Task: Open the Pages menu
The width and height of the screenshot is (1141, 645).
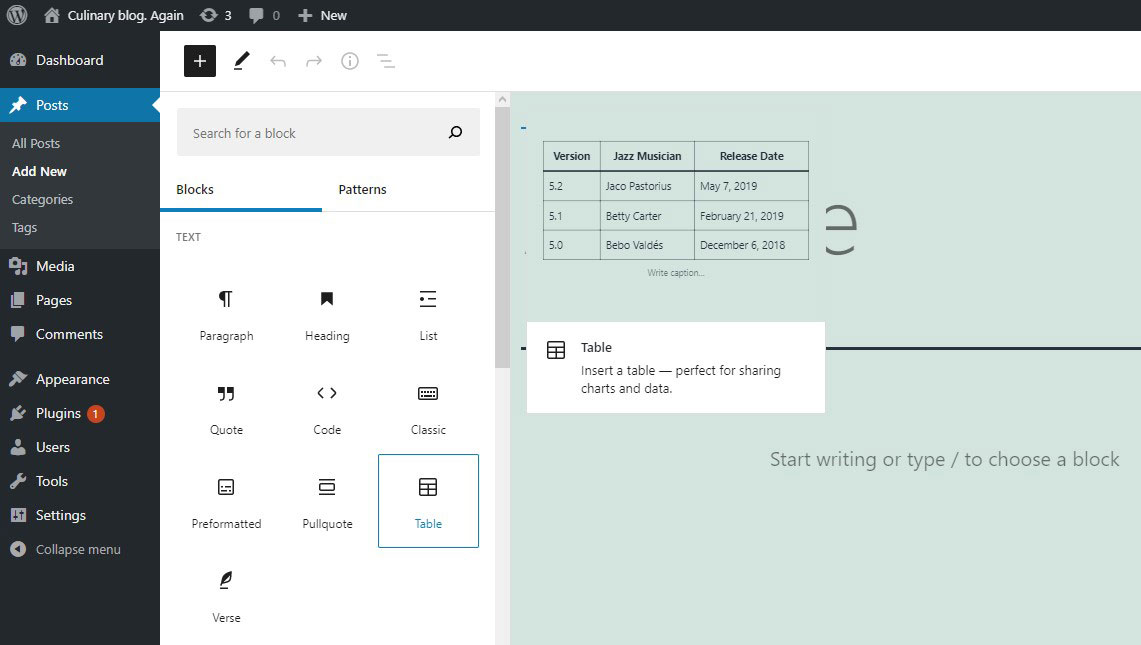Action: point(79,300)
